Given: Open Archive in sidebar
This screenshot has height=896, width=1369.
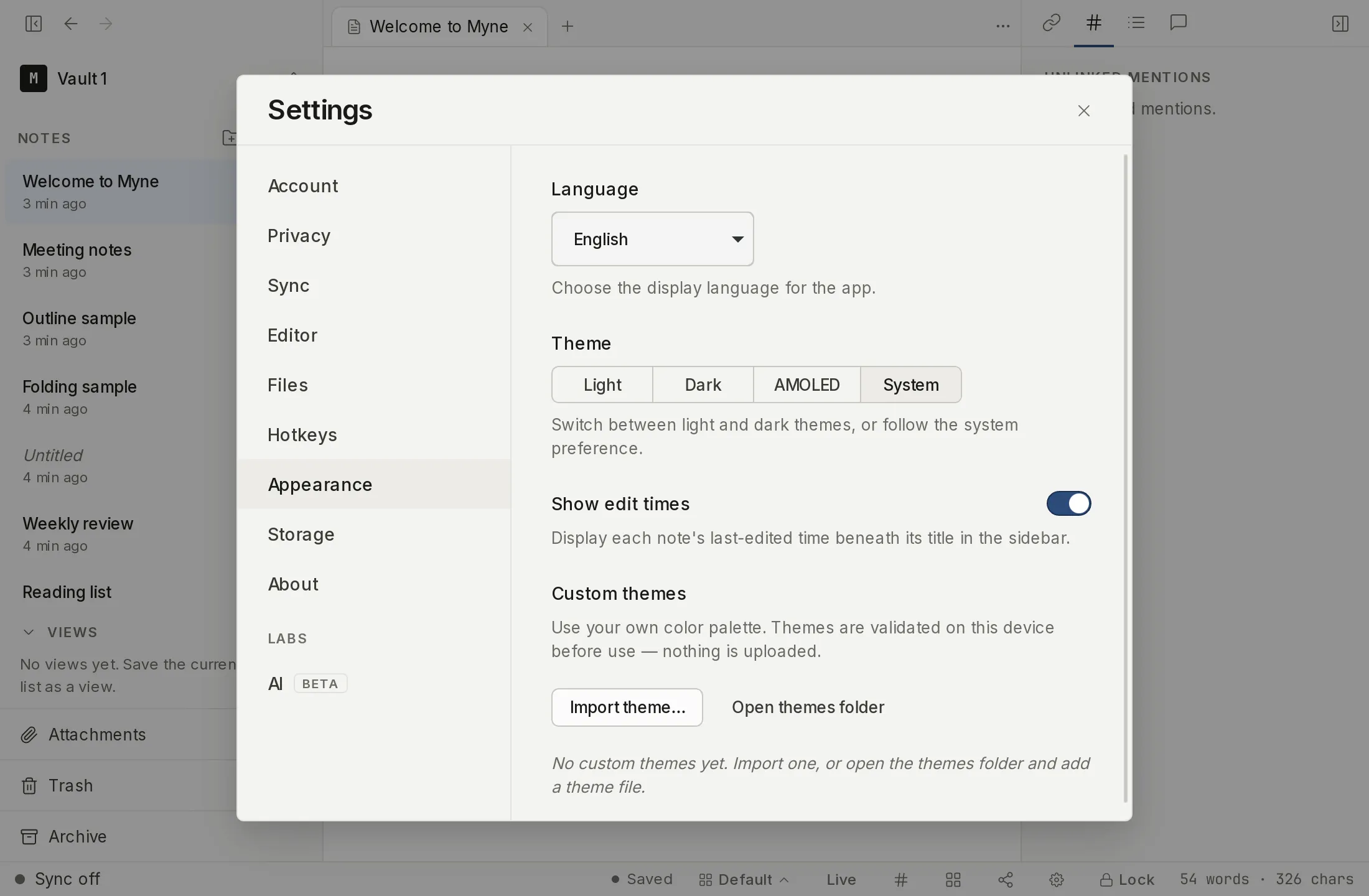Looking at the screenshot, I should coord(118,836).
